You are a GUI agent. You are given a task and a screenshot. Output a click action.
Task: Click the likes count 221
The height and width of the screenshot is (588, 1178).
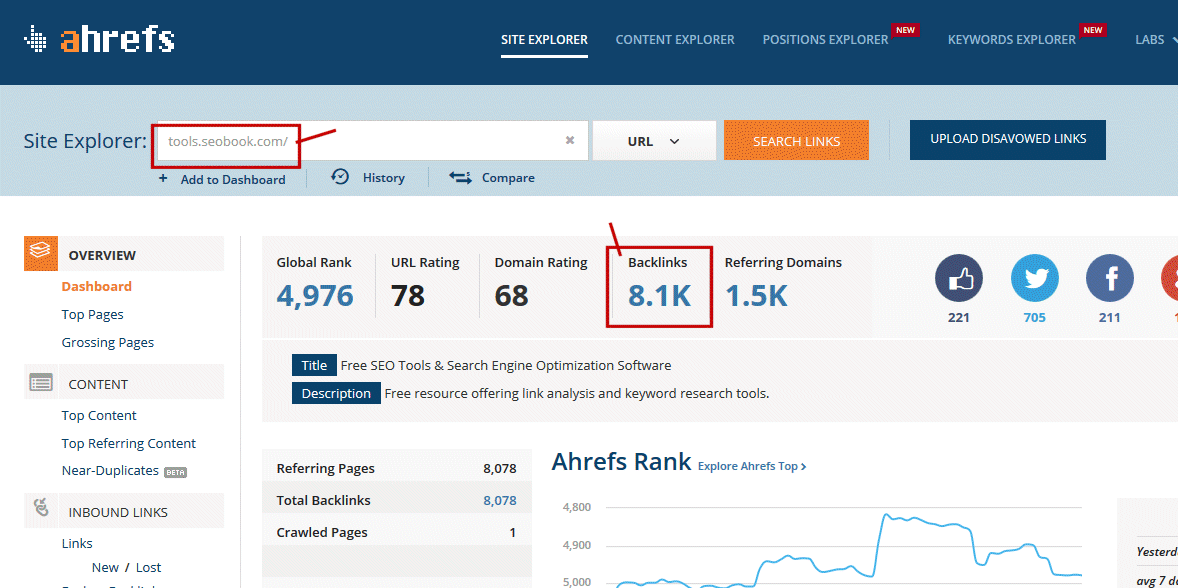pos(959,318)
